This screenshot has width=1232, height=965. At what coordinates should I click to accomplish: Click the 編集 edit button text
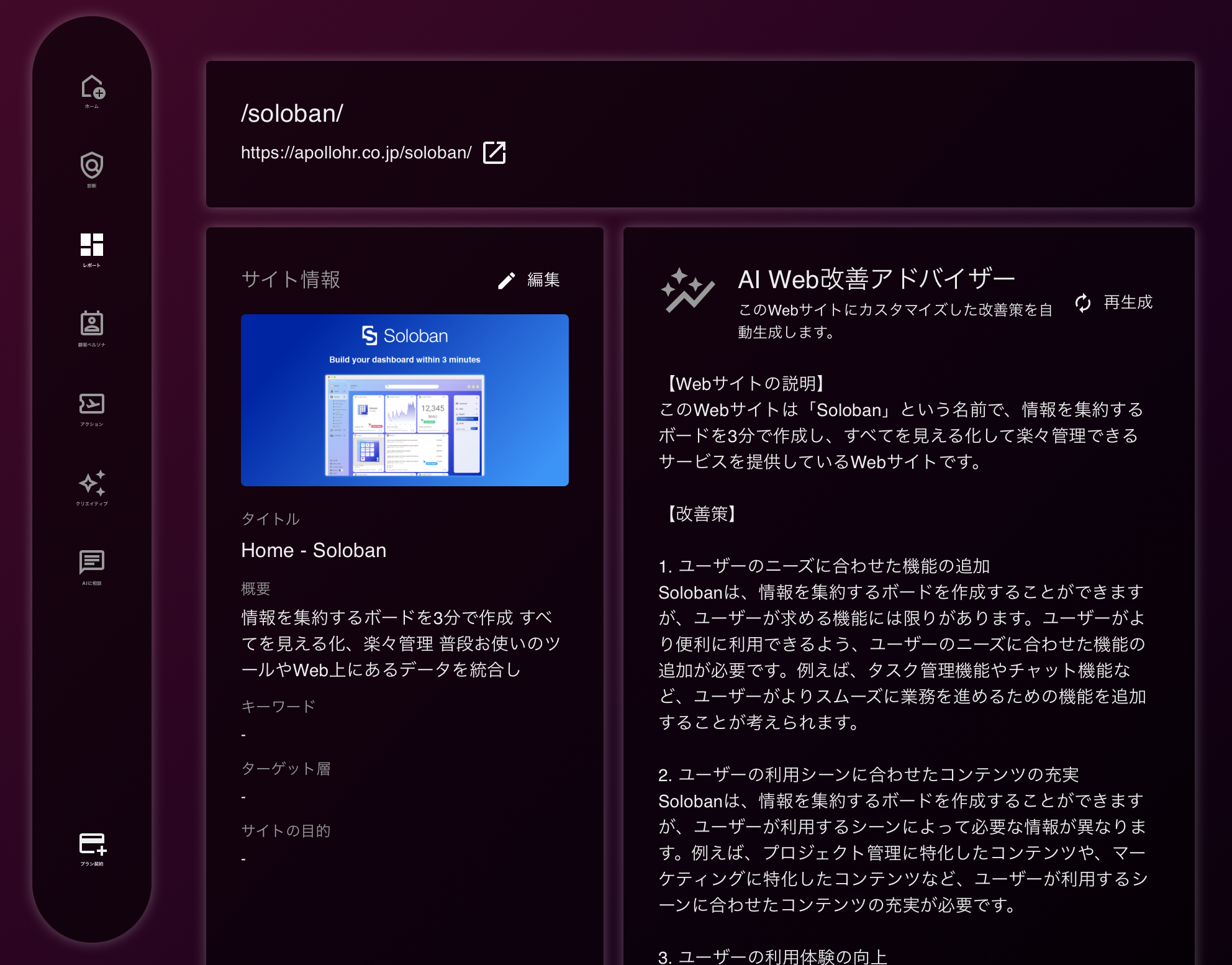(543, 280)
